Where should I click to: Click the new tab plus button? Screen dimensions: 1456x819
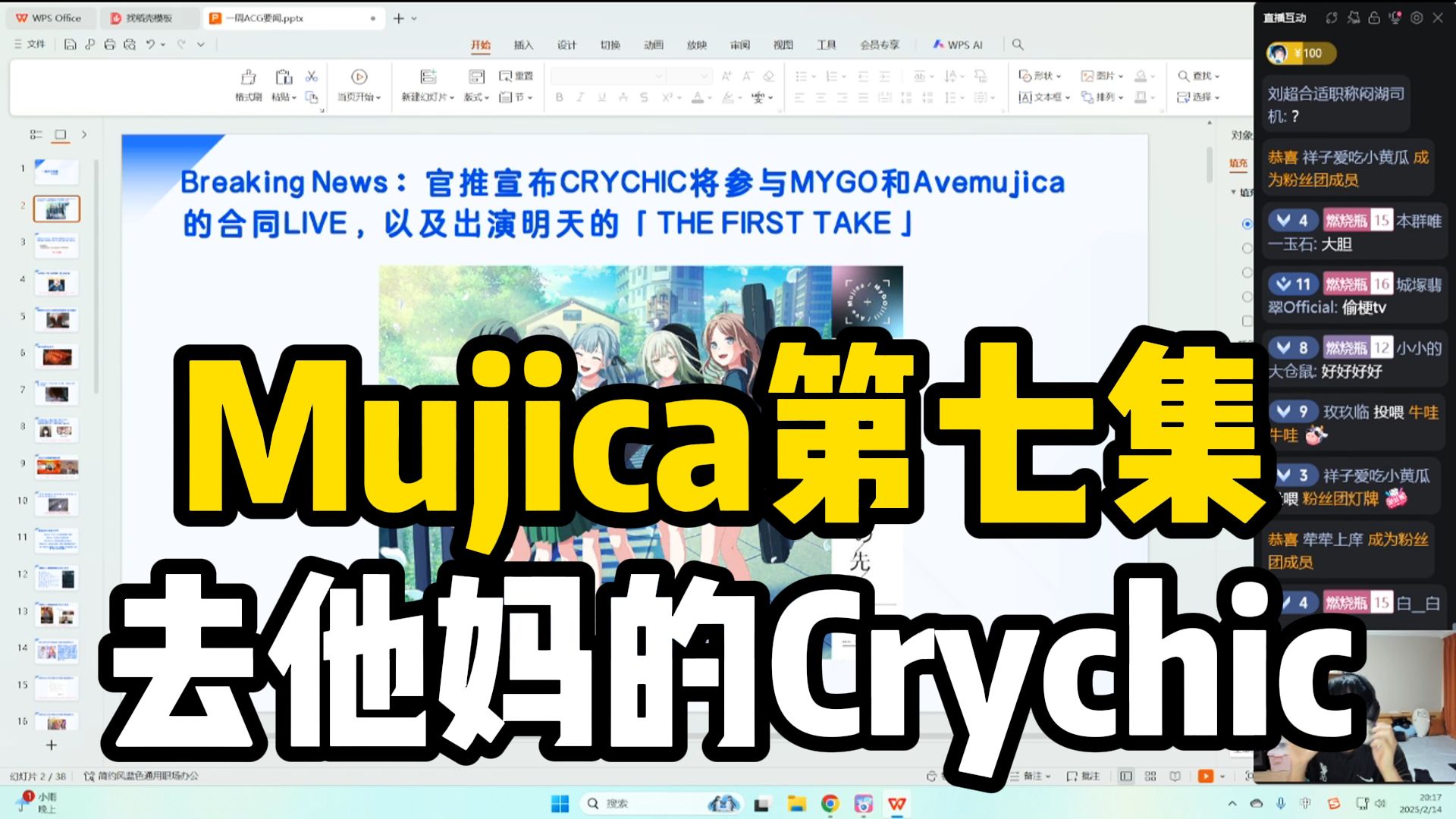398,18
